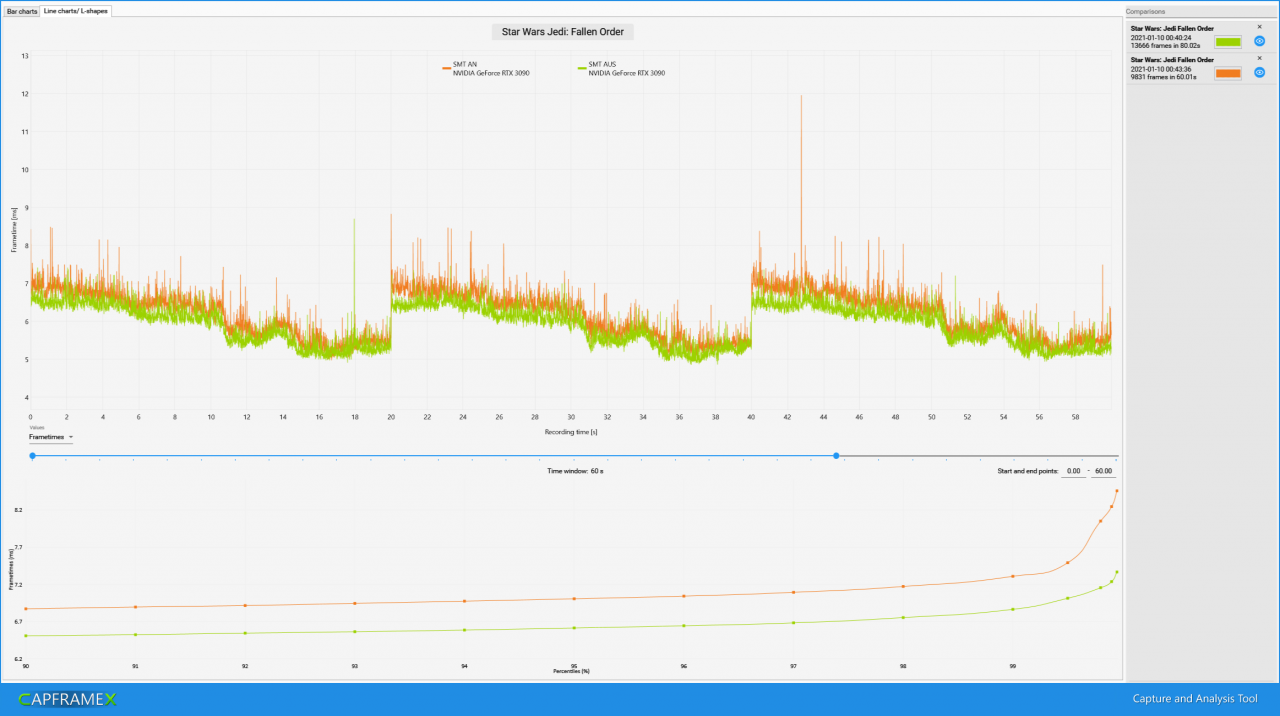Image resolution: width=1280 pixels, height=716 pixels.
Task: Click the end point 60.00 field
Action: tap(1104, 471)
